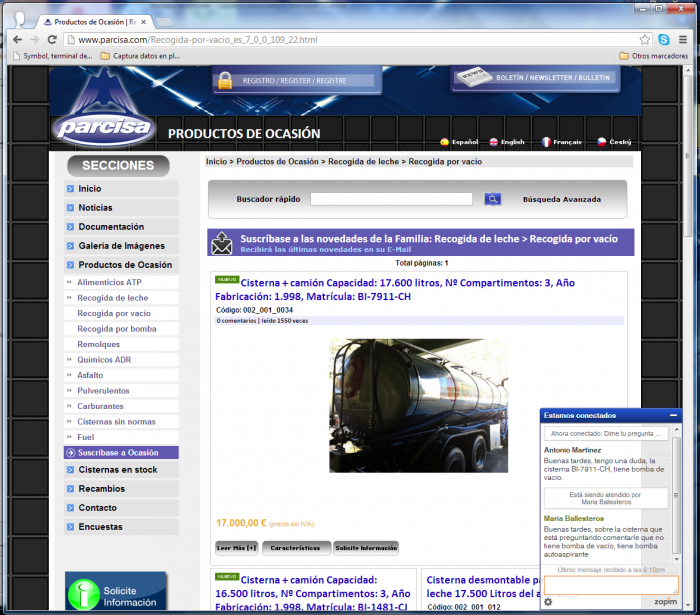Screen dimensions: 700x615
Task: Click the quick search magnifier icon
Action: point(492,199)
